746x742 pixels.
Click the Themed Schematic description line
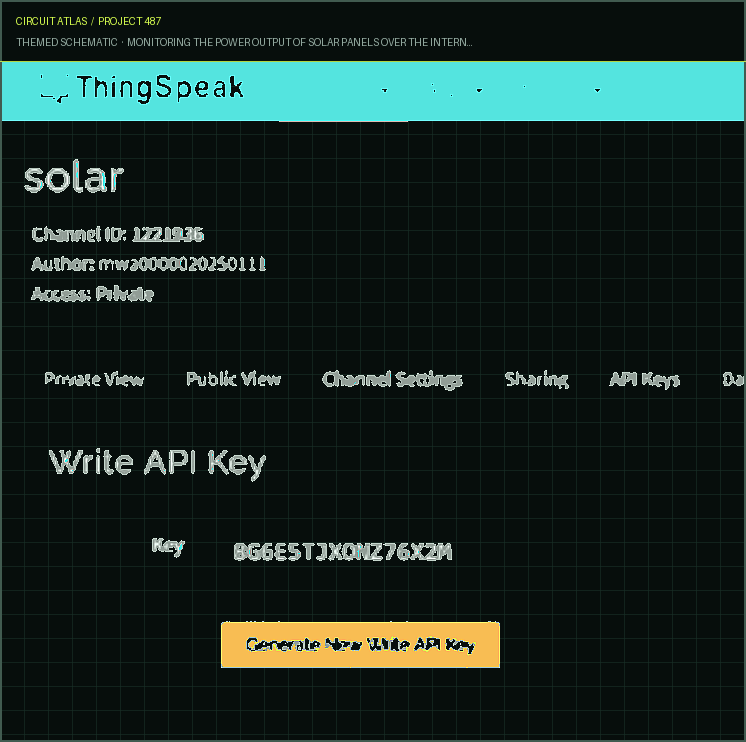[x=244, y=42]
